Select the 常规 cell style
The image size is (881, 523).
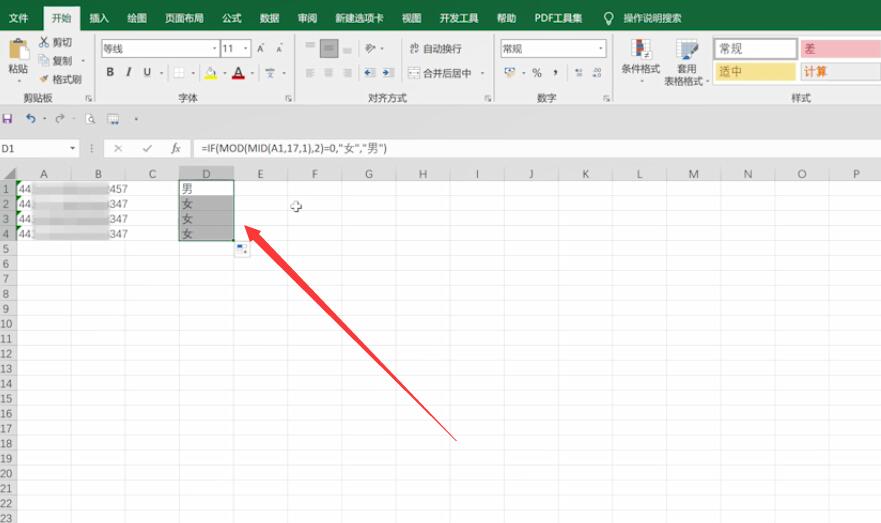click(756, 49)
